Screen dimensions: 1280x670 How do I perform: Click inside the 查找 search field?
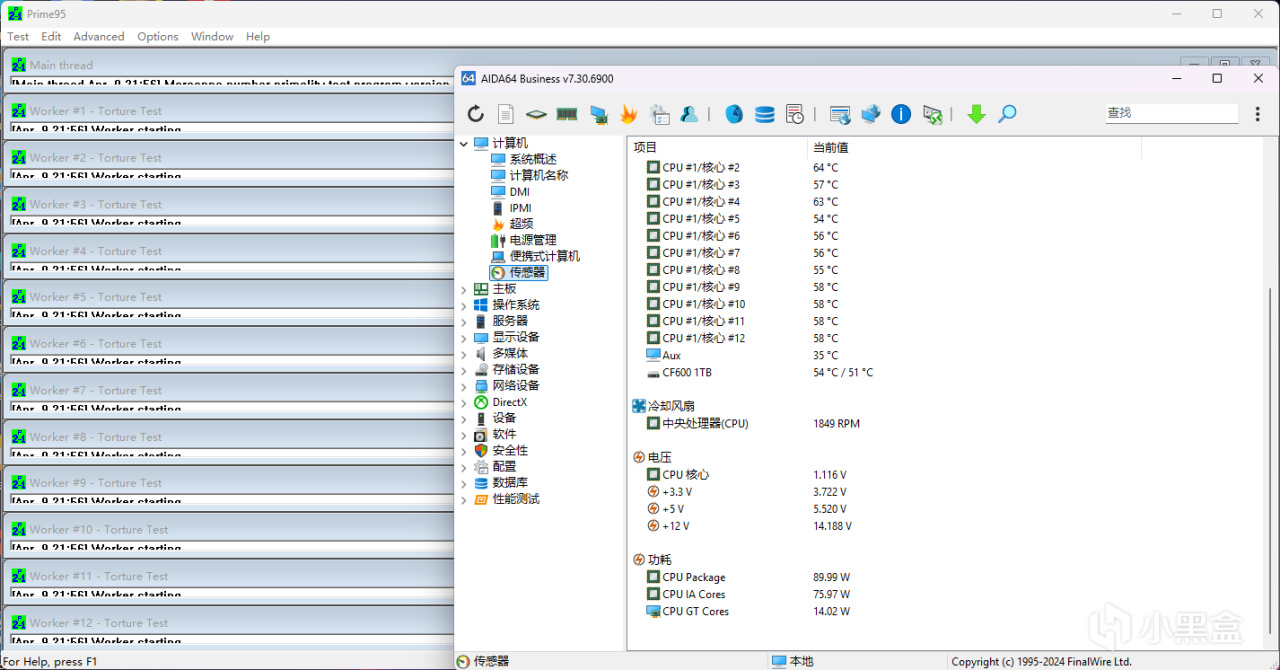point(1171,114)
